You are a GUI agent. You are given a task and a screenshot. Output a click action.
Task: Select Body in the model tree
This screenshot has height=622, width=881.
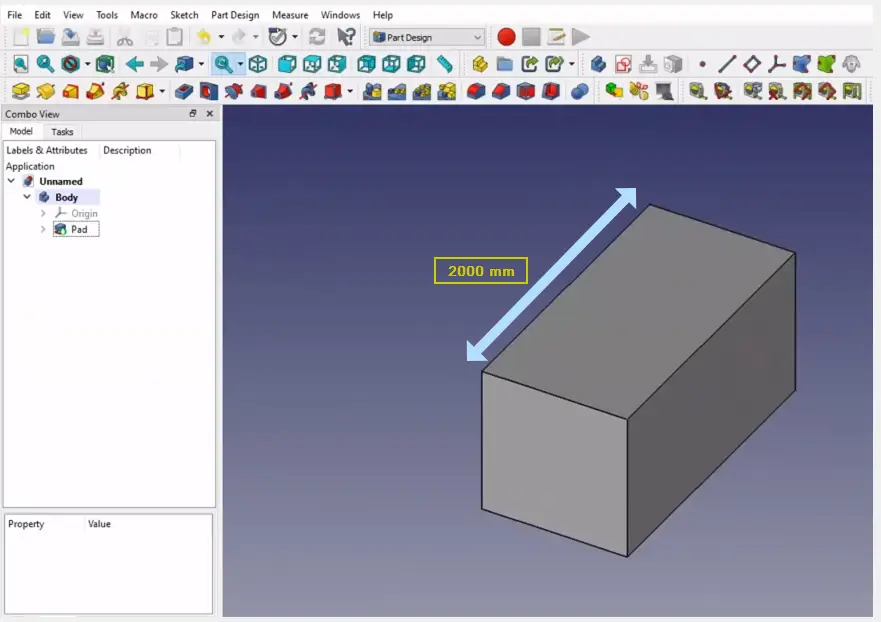(x=66, y=197)
